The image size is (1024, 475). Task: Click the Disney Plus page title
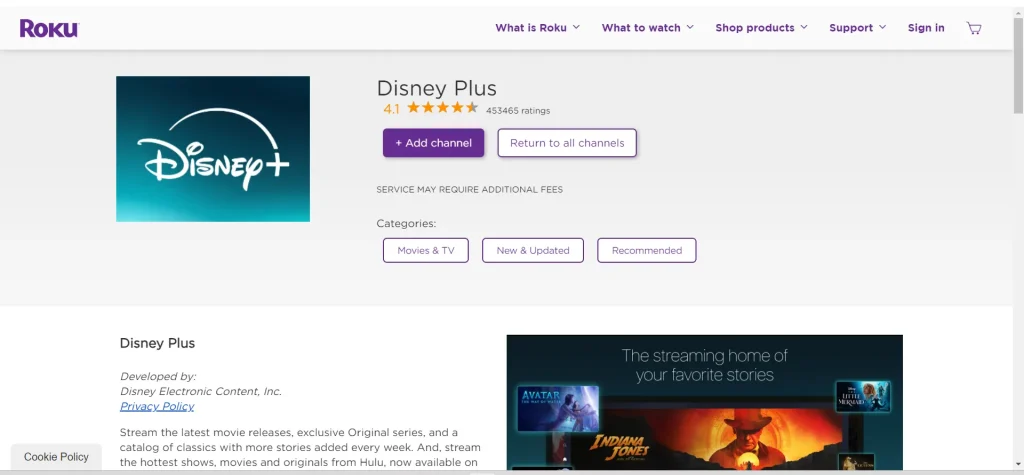coord(436,88)
